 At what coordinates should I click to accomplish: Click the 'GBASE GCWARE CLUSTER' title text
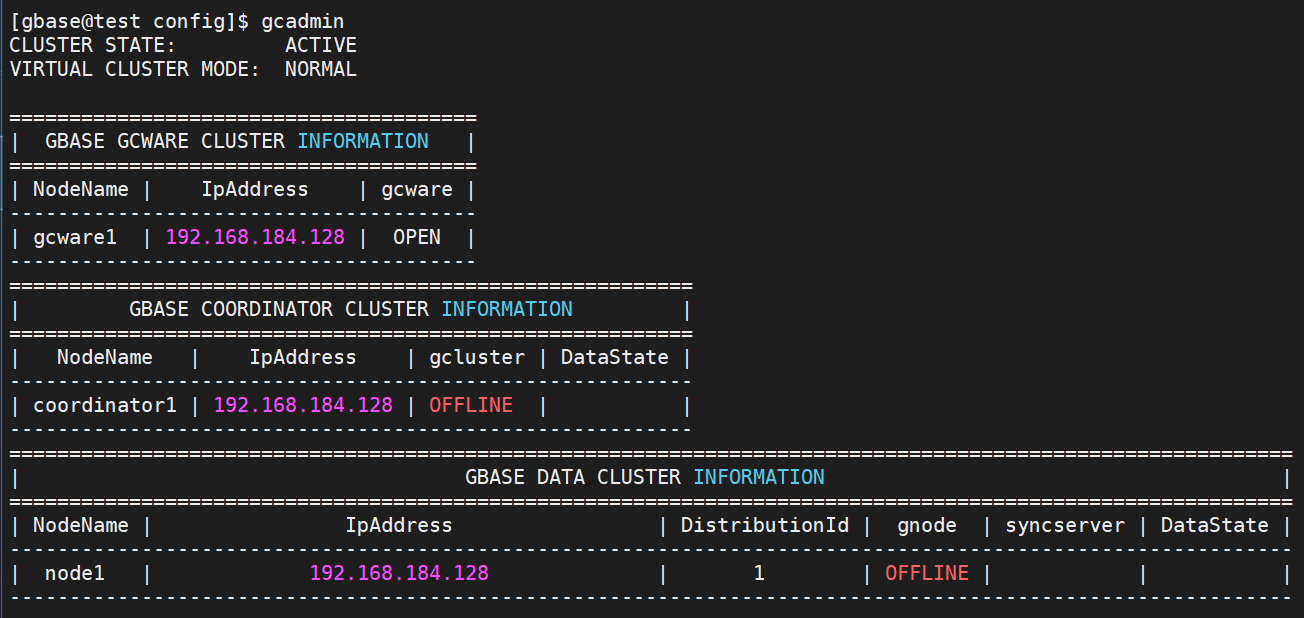coord(165,141)
